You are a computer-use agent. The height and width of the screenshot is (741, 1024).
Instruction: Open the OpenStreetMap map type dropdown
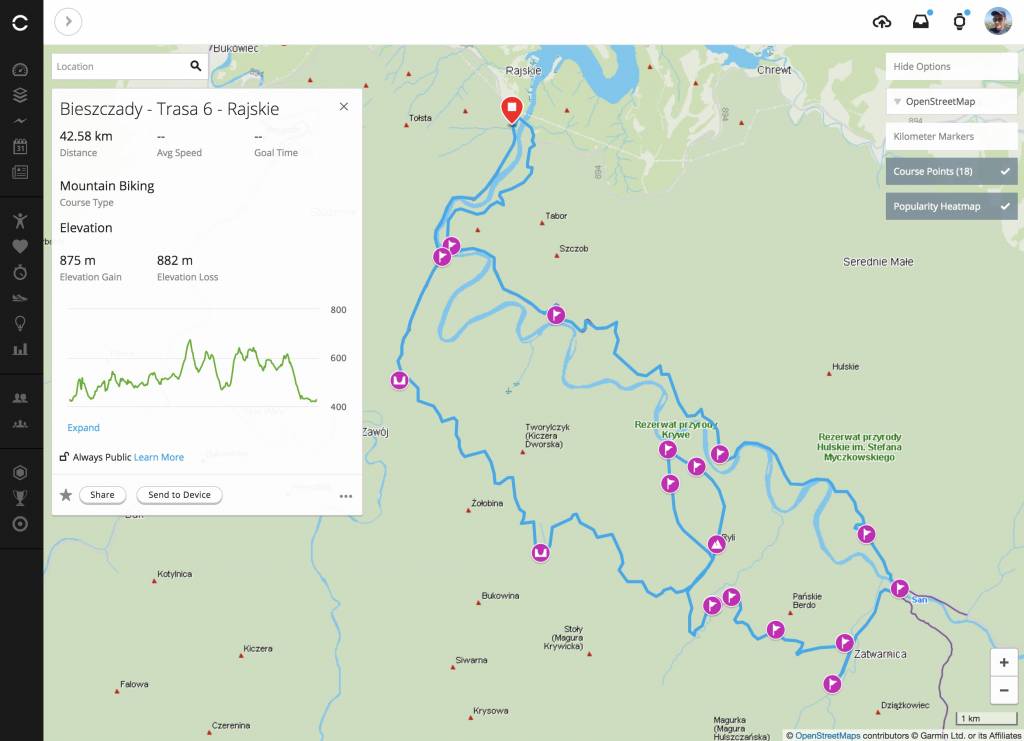point(951,101)
